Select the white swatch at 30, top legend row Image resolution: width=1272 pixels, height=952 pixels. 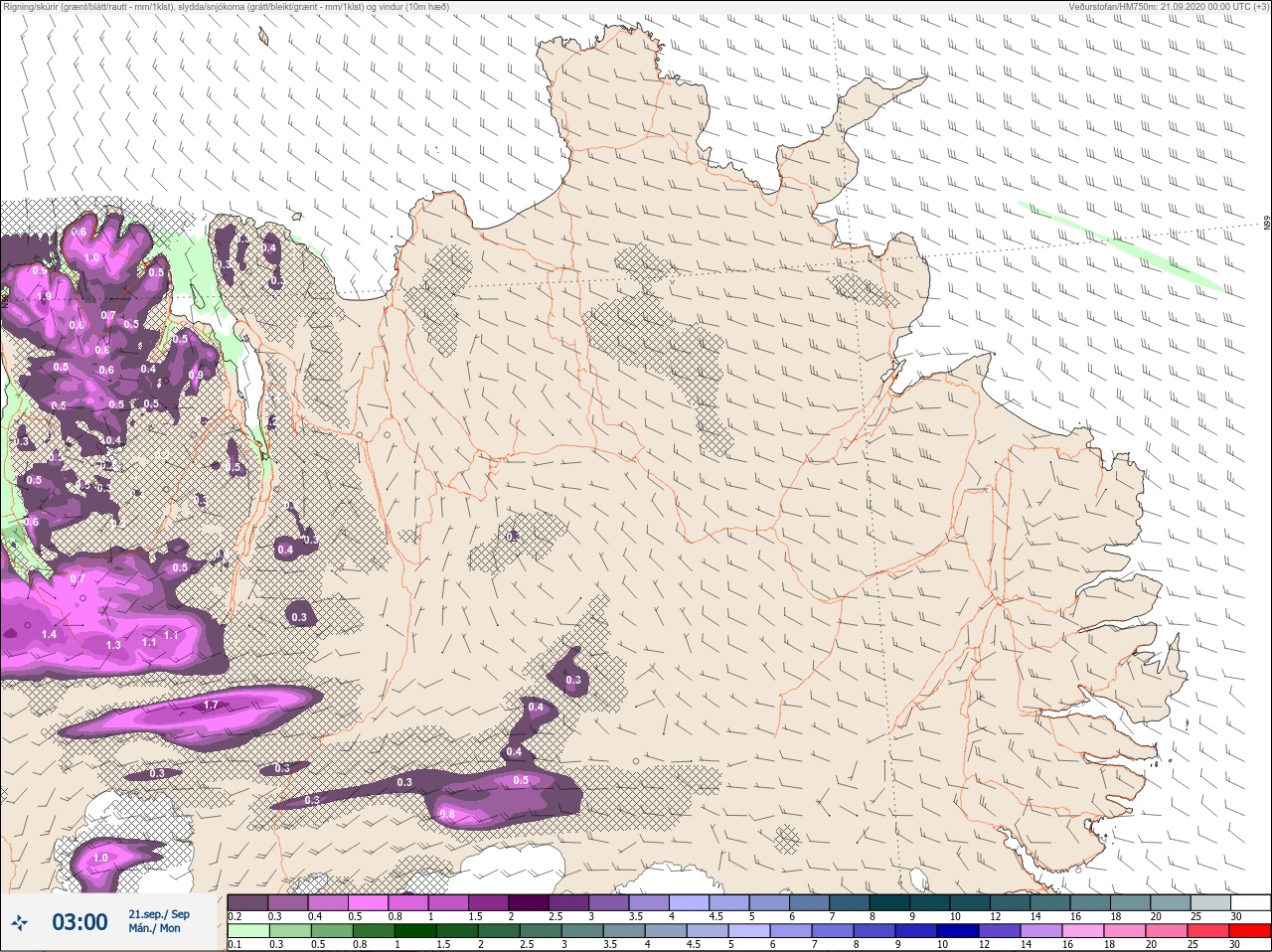pyautogui.click(x=1250, y=902)
